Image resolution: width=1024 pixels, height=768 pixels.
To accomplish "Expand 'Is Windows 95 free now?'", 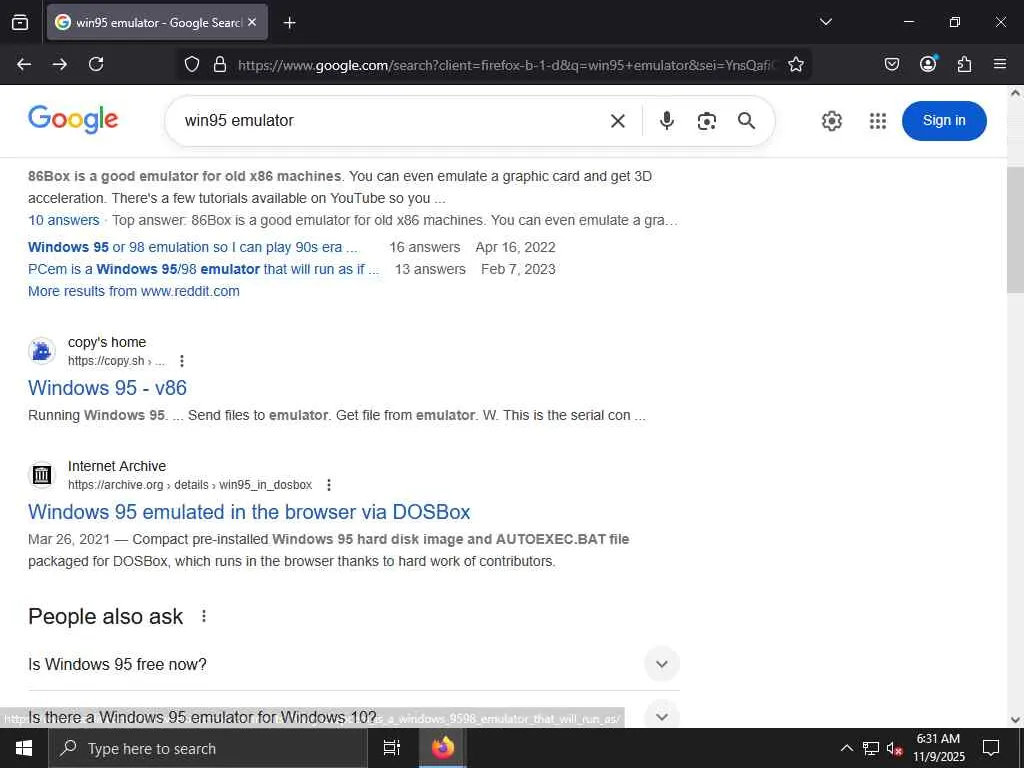I will pos(354,664).
